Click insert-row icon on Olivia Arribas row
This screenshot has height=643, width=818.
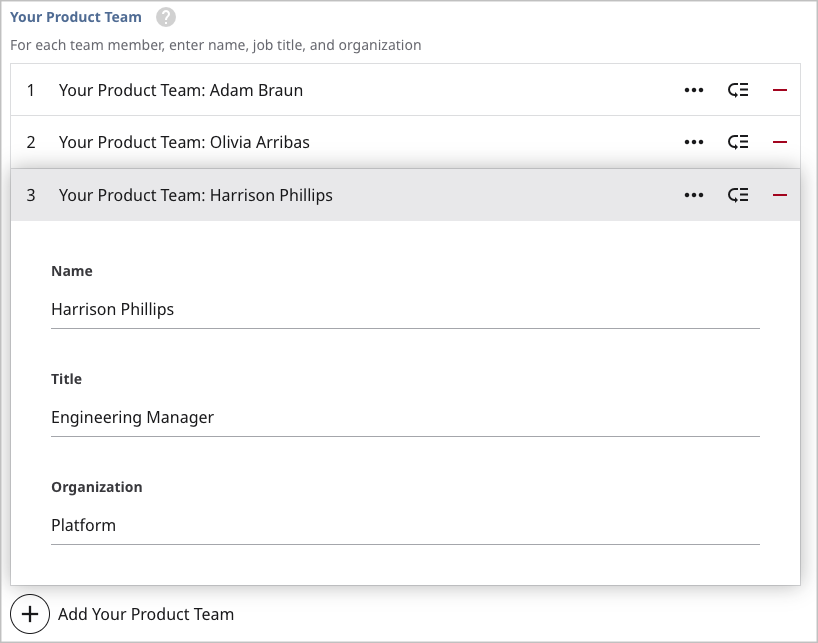[738, 142]
